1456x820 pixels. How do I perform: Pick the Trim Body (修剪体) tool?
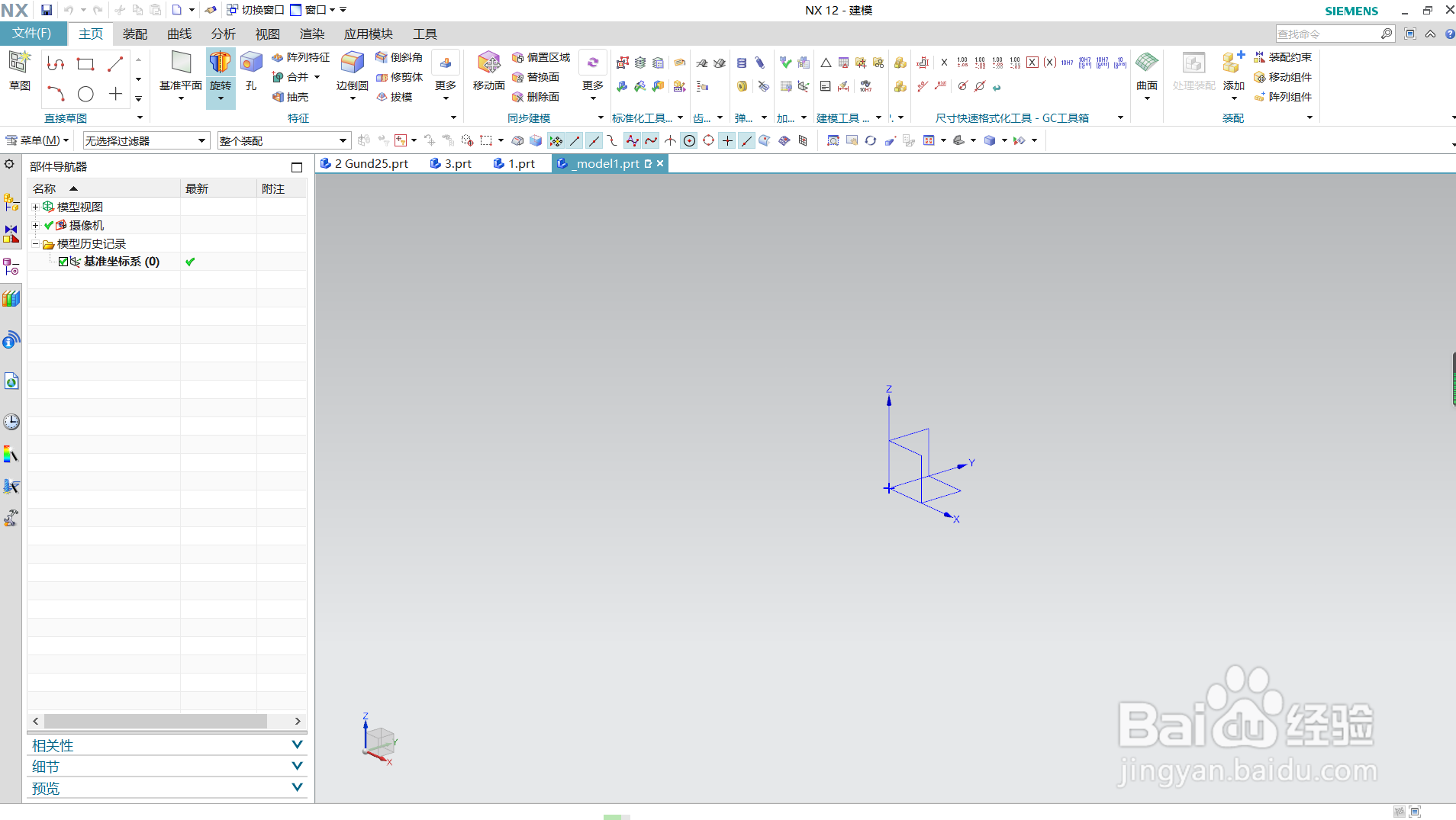tap(399, 77)
